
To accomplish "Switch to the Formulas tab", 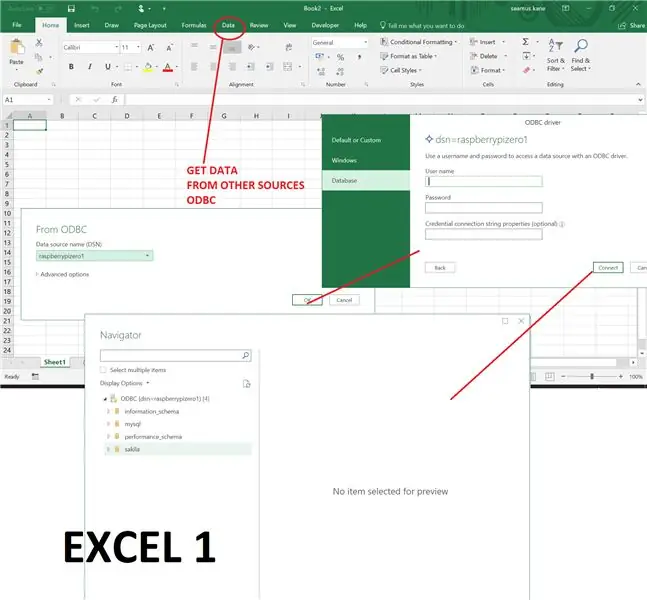I will (194, 25).
